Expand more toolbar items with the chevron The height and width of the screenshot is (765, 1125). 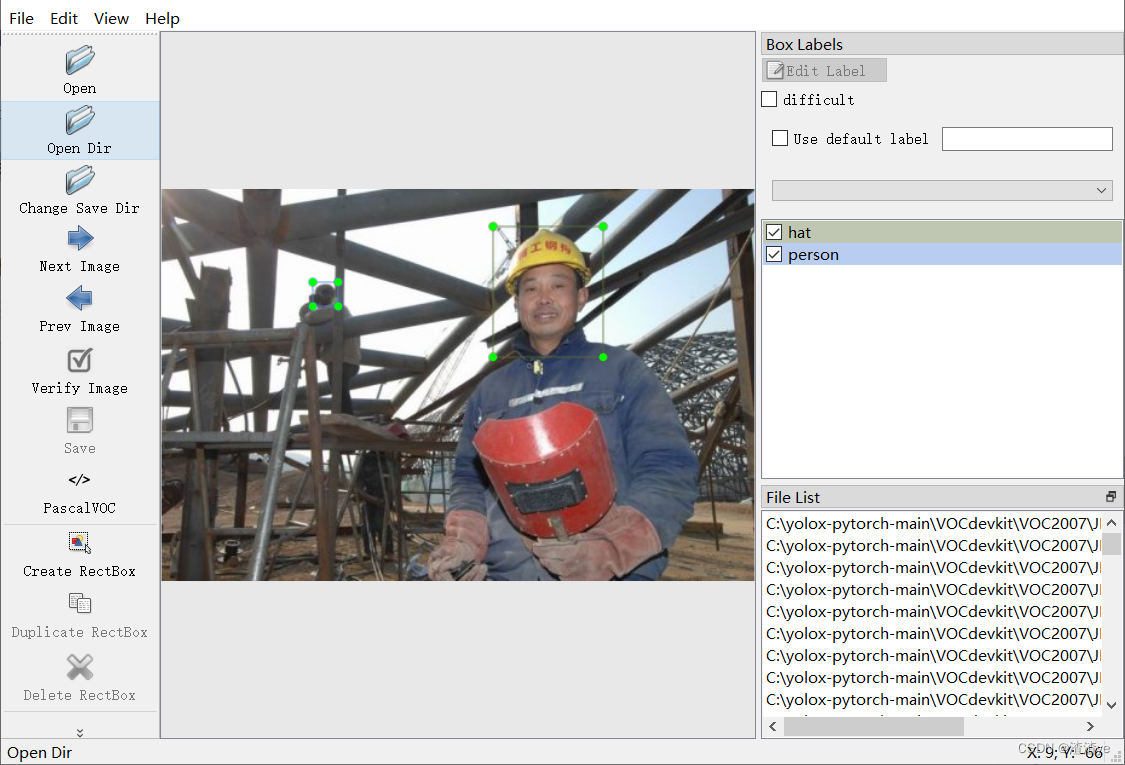pyautogui.click(x=80, y=733)
